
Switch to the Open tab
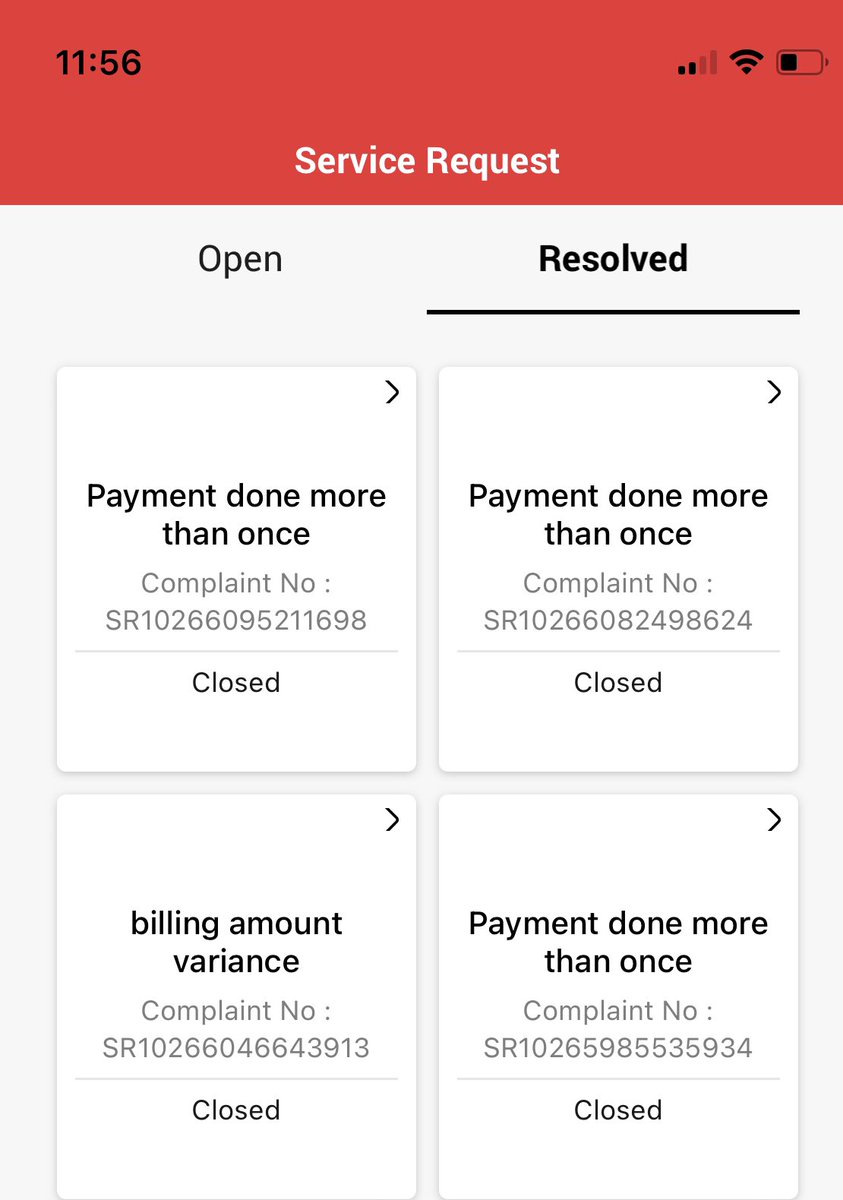click(x=240, y=259)
